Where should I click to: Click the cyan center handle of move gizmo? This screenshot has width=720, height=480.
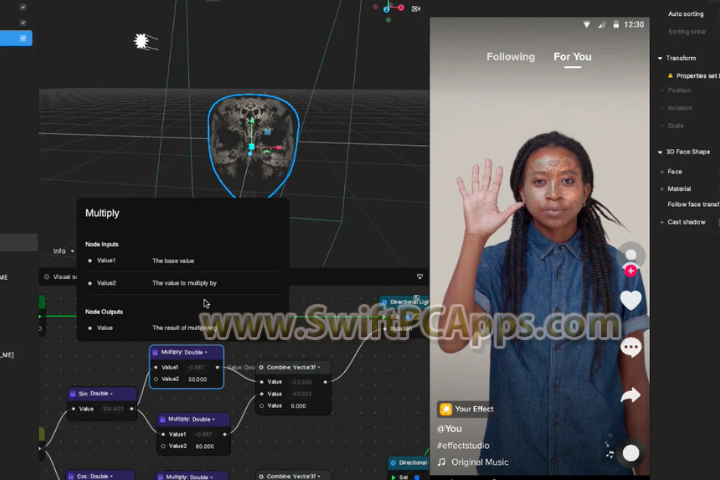tap(251, 147)
